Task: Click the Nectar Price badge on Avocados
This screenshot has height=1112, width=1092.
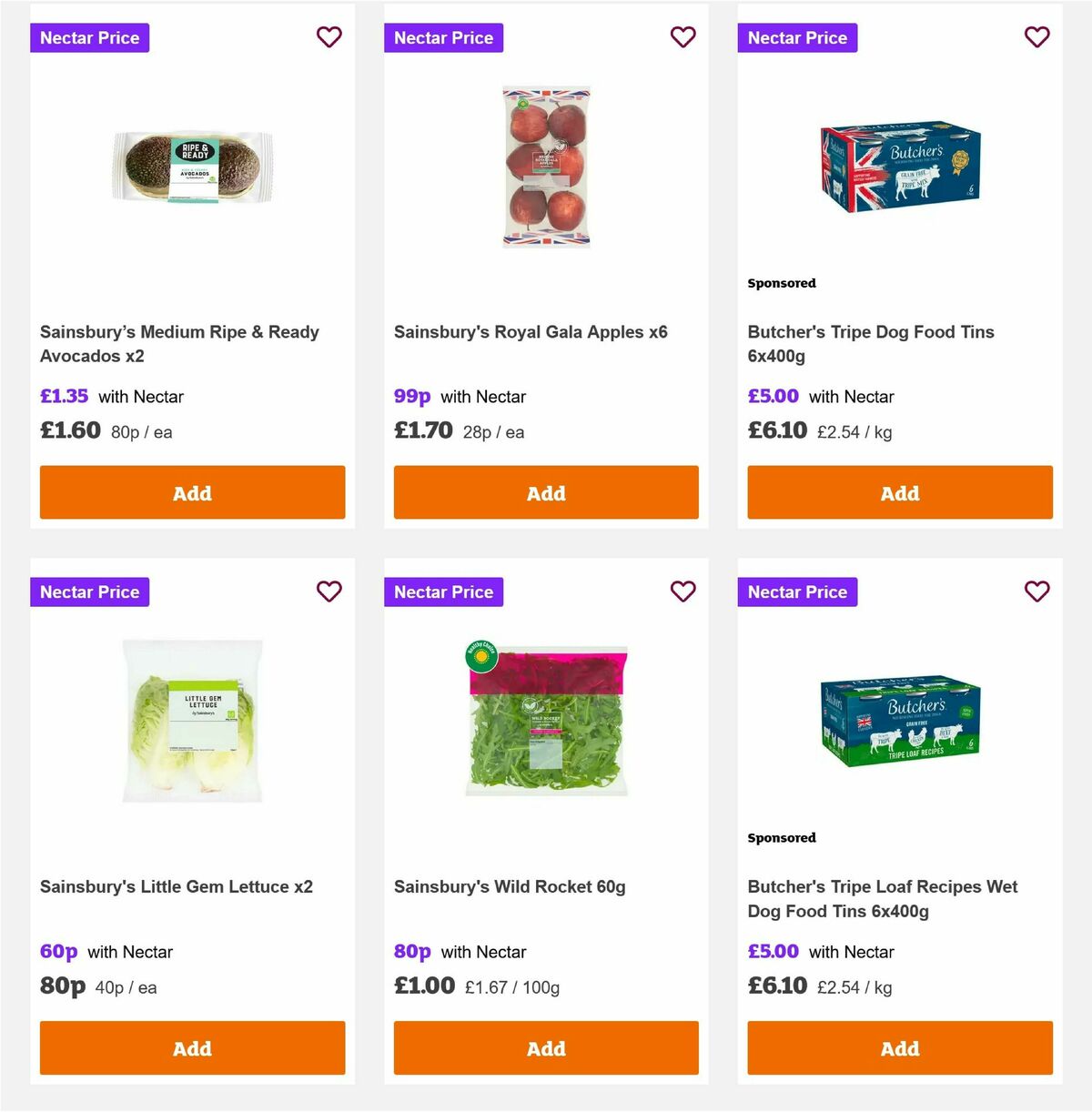Action: 89,37
